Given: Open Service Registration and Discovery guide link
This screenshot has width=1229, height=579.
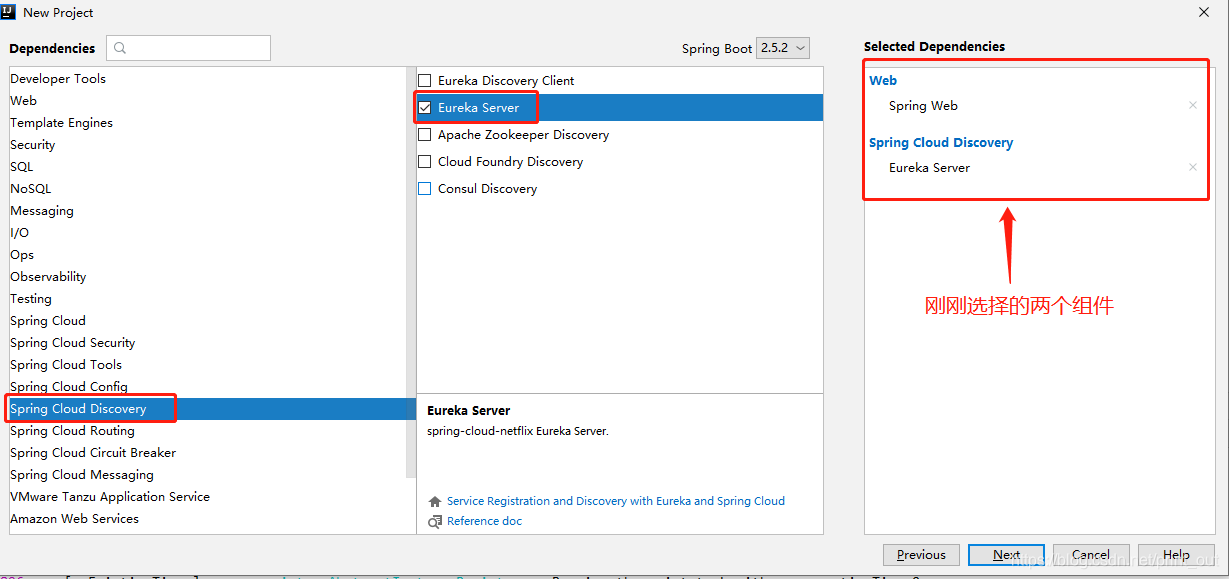Looking at the screenshot, I should tap(616, 501).
